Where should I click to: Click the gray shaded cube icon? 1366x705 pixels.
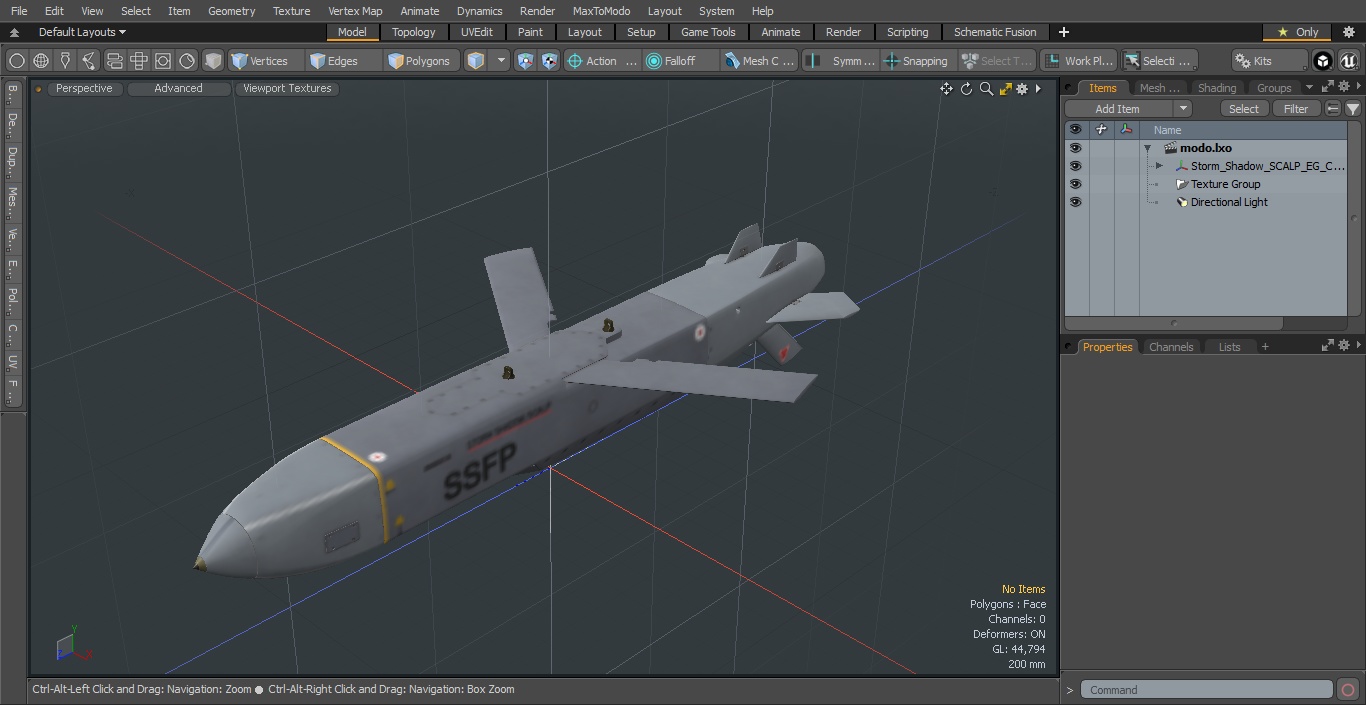213,61
